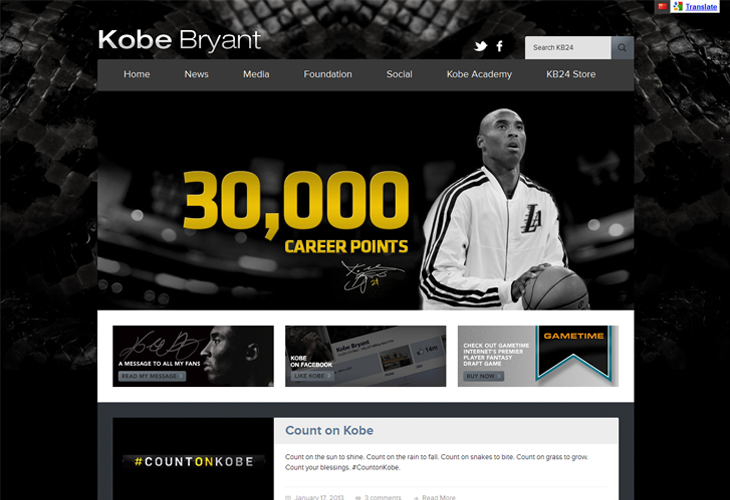The image size is (730, 500).
Task: Open the Social menu item
Action: pyautogui.click(x=399, y=74)
